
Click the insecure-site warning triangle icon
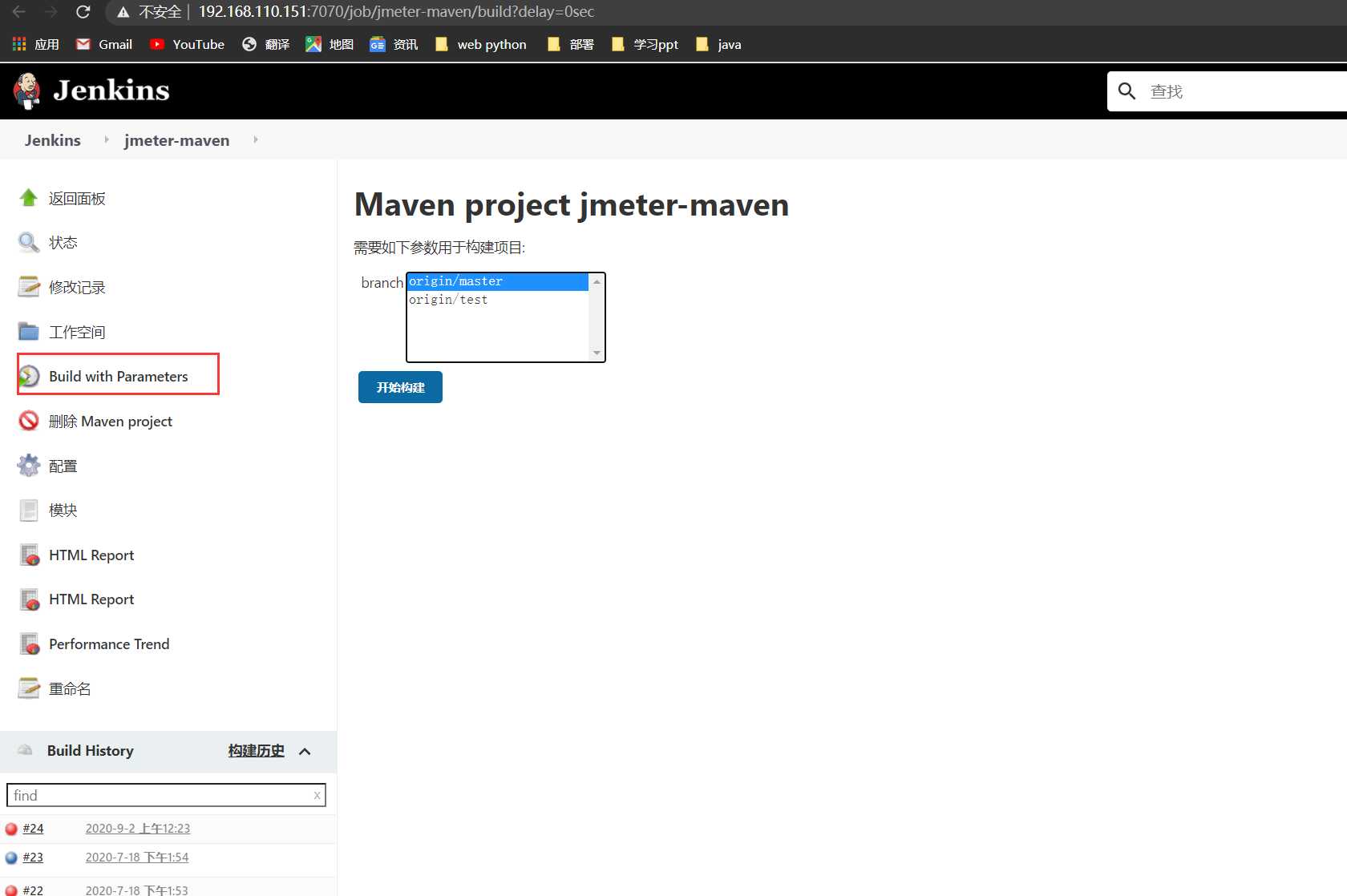pyautogui.click(x=123, y=12)
